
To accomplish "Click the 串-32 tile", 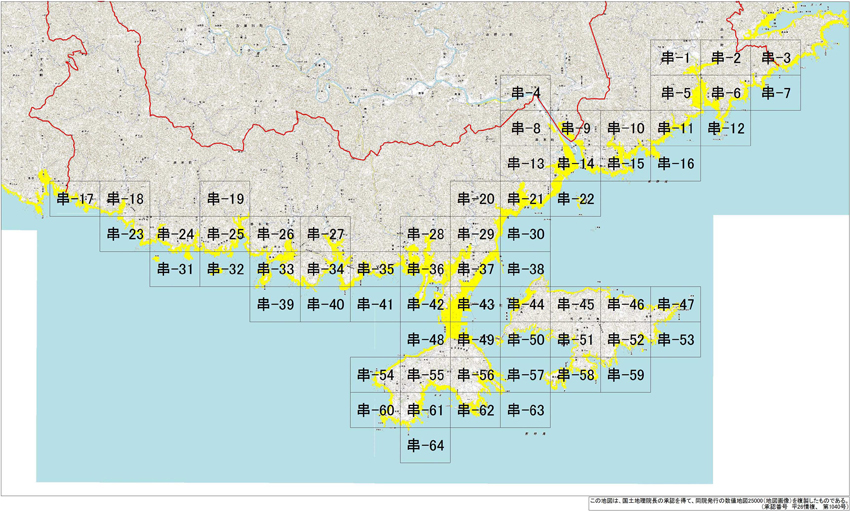I will click(225, 269).
